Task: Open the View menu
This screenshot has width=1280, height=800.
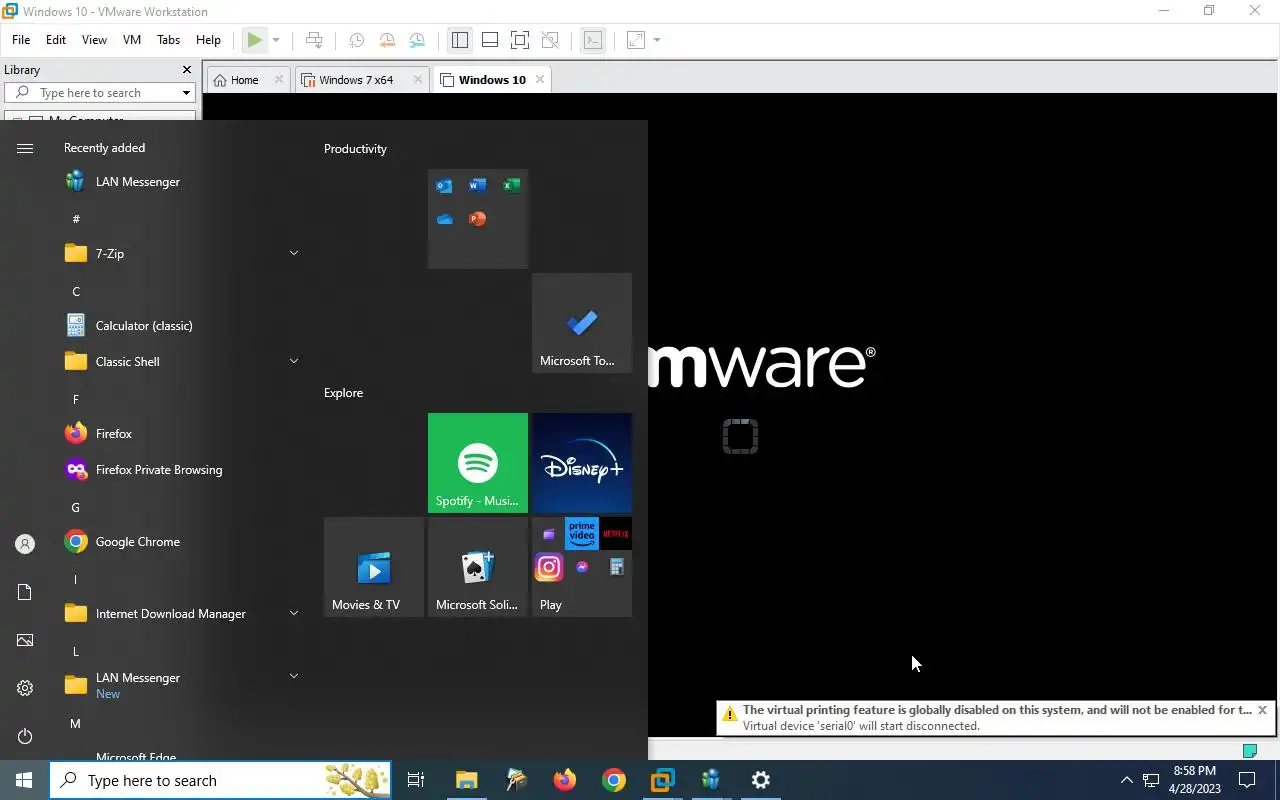Action: pyautogui.click(x=94, y=40)
